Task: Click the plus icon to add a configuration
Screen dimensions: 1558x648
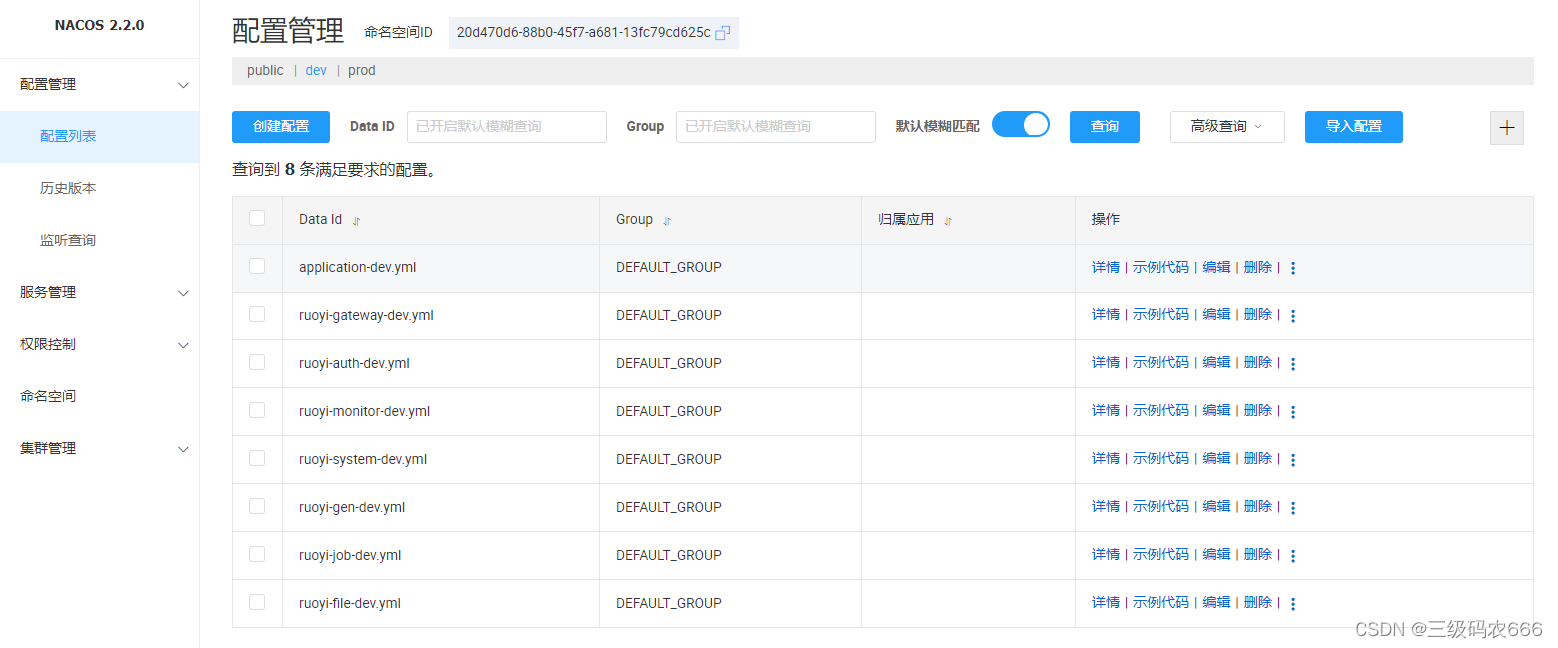Action: coord(1506,128)
